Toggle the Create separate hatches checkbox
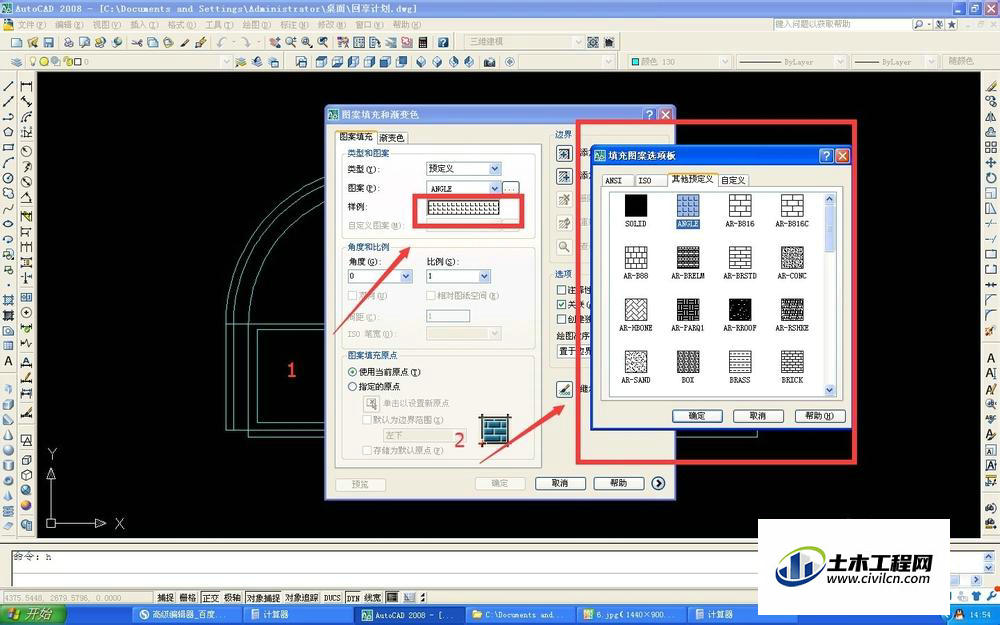This screenshot has height=625, width=1000. (x=562, y=319)
